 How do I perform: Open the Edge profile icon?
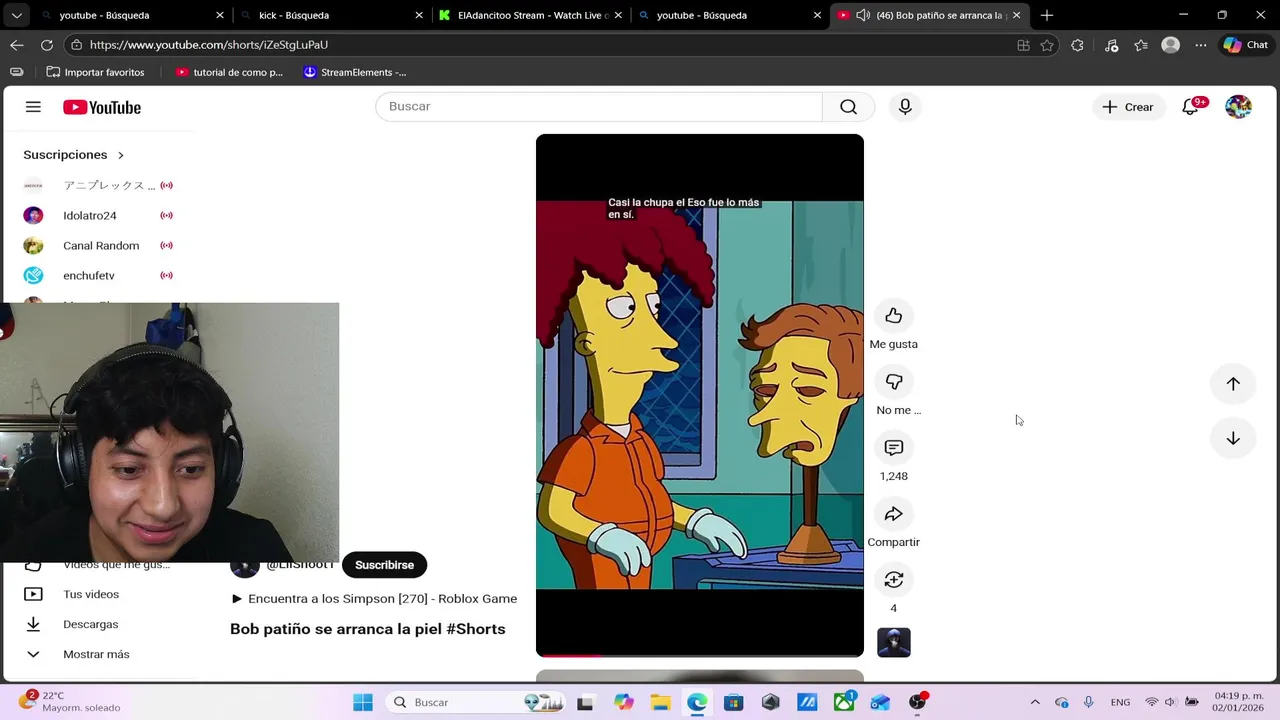pyautogui.click(x=1171, y=45)
